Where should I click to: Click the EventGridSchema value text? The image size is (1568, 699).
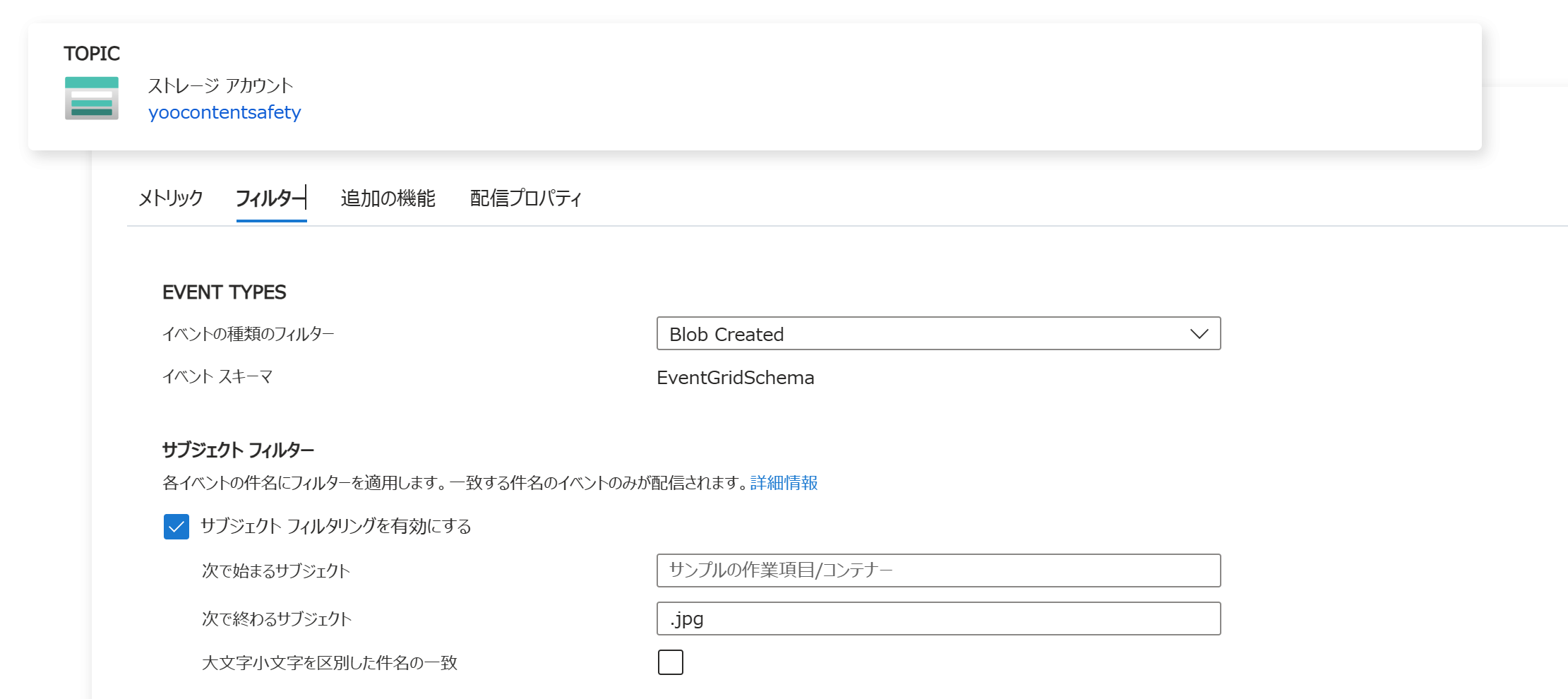pyautogui.click(x=735, y=378)
